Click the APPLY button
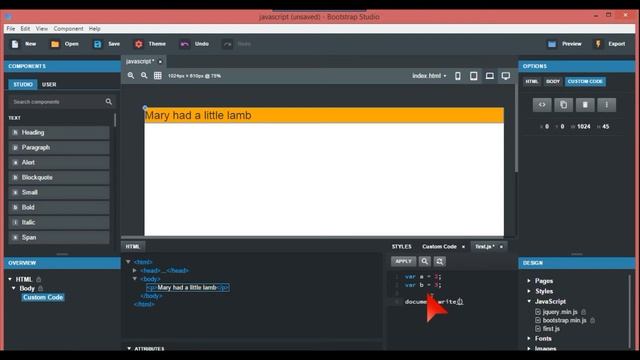This screenshot has height=360, width=640. pos(403,261)
